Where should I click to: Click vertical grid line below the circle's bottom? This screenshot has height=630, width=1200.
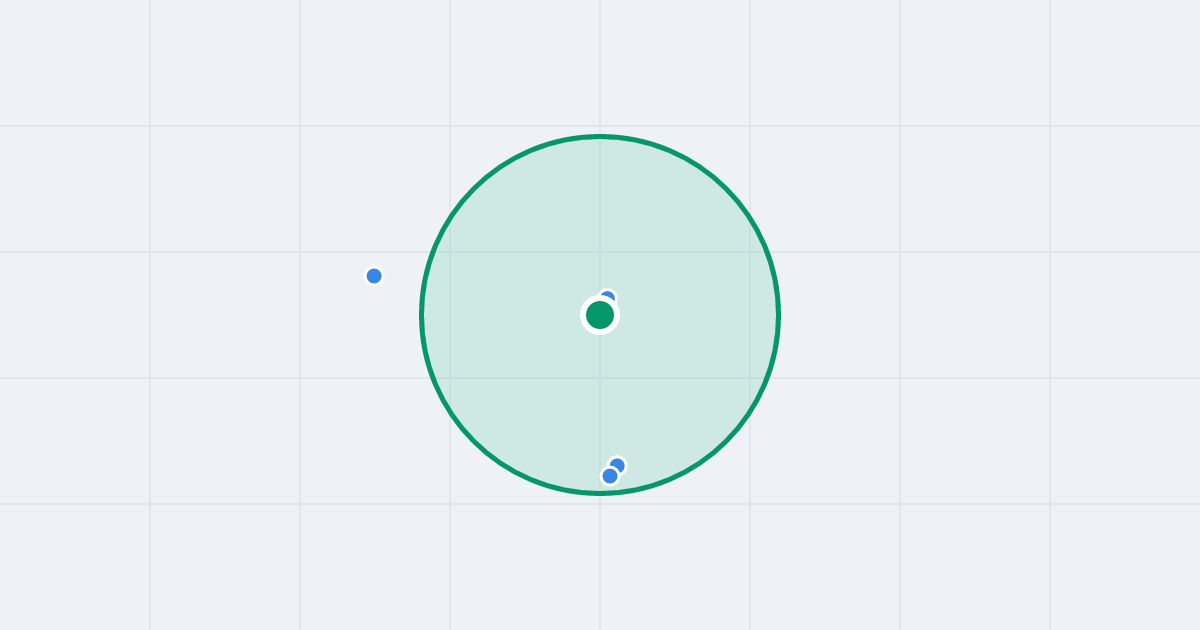point(600,562)
